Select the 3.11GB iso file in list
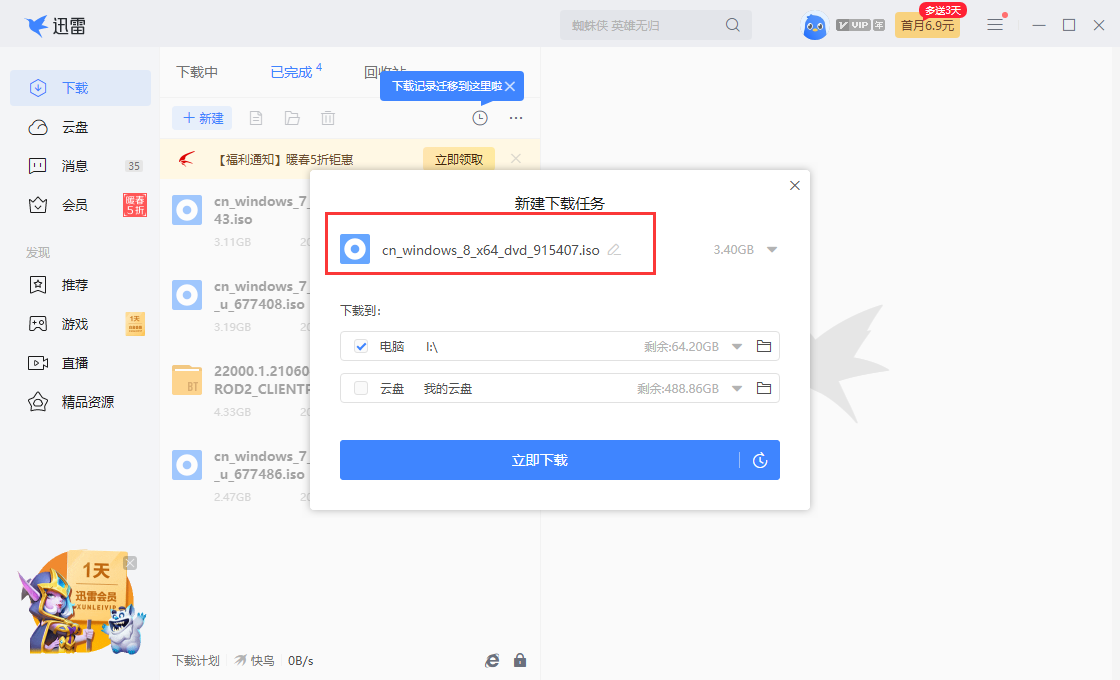The width and height of the screenshot is (1120, 680). coord(241,221)
